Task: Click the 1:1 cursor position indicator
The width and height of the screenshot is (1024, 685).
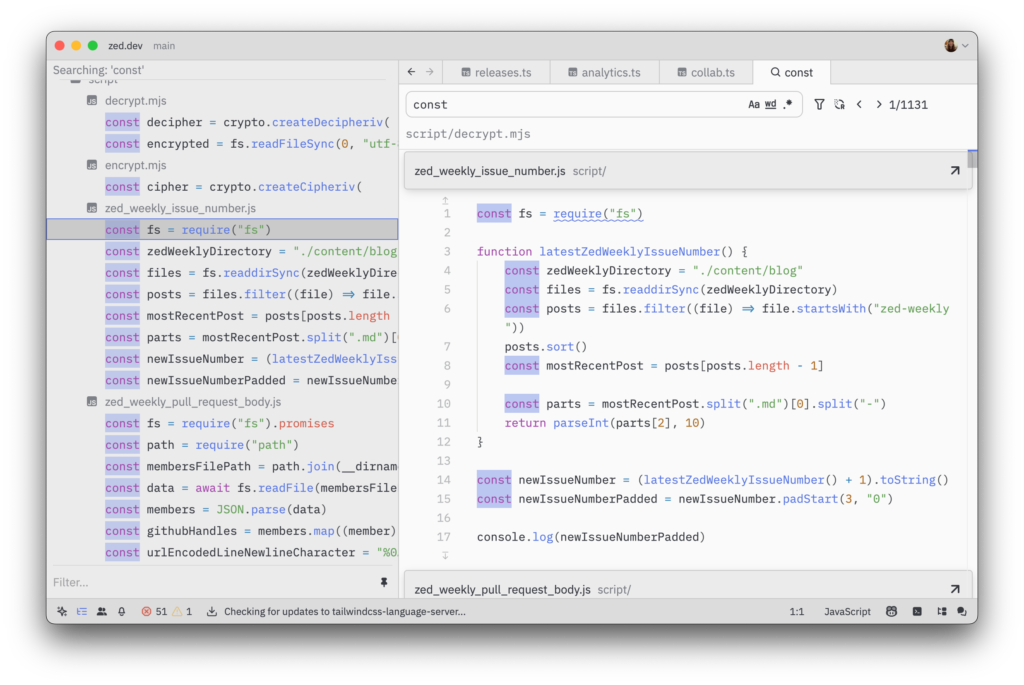Action: [797, 612]
